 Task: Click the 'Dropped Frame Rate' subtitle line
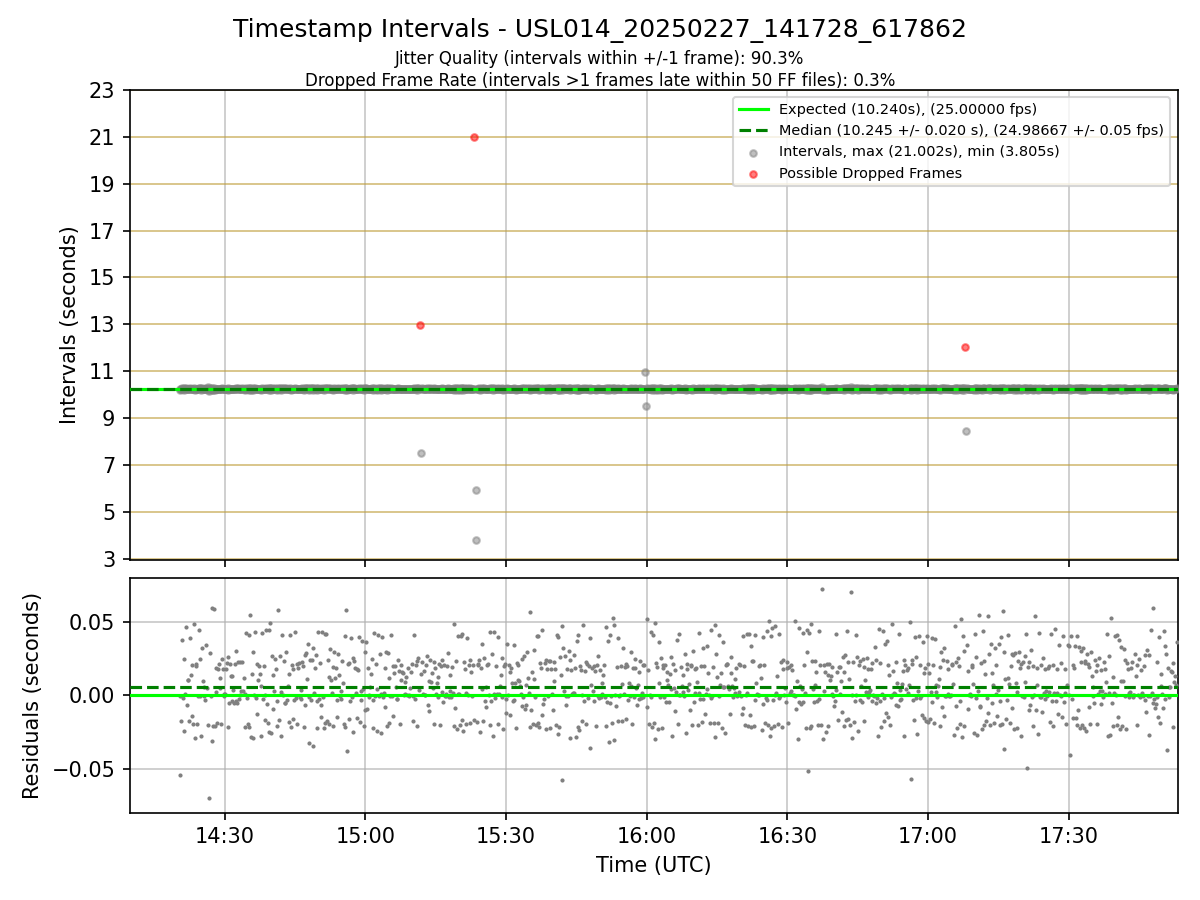(x=600, y=80)
